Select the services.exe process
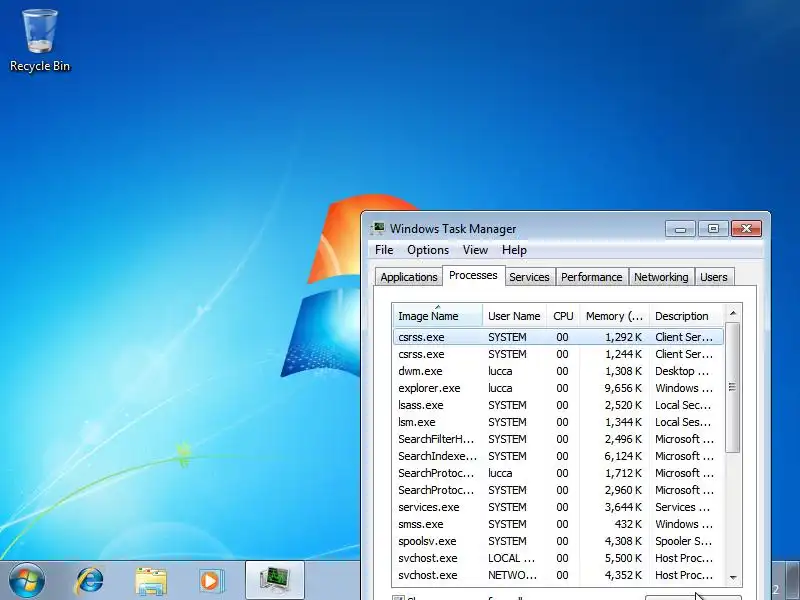This screenshot has width=800, height=600. (x=559, y=507)
